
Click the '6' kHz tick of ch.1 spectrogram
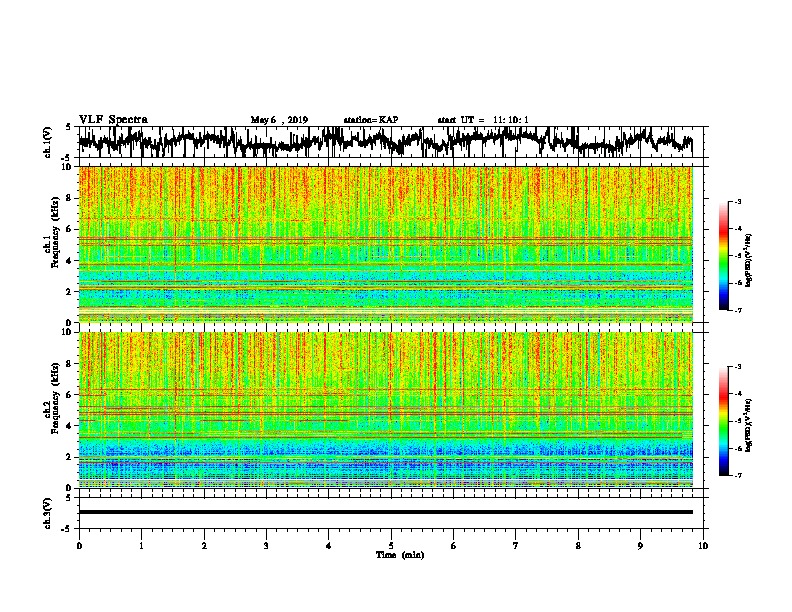click(x=71, y=229)
